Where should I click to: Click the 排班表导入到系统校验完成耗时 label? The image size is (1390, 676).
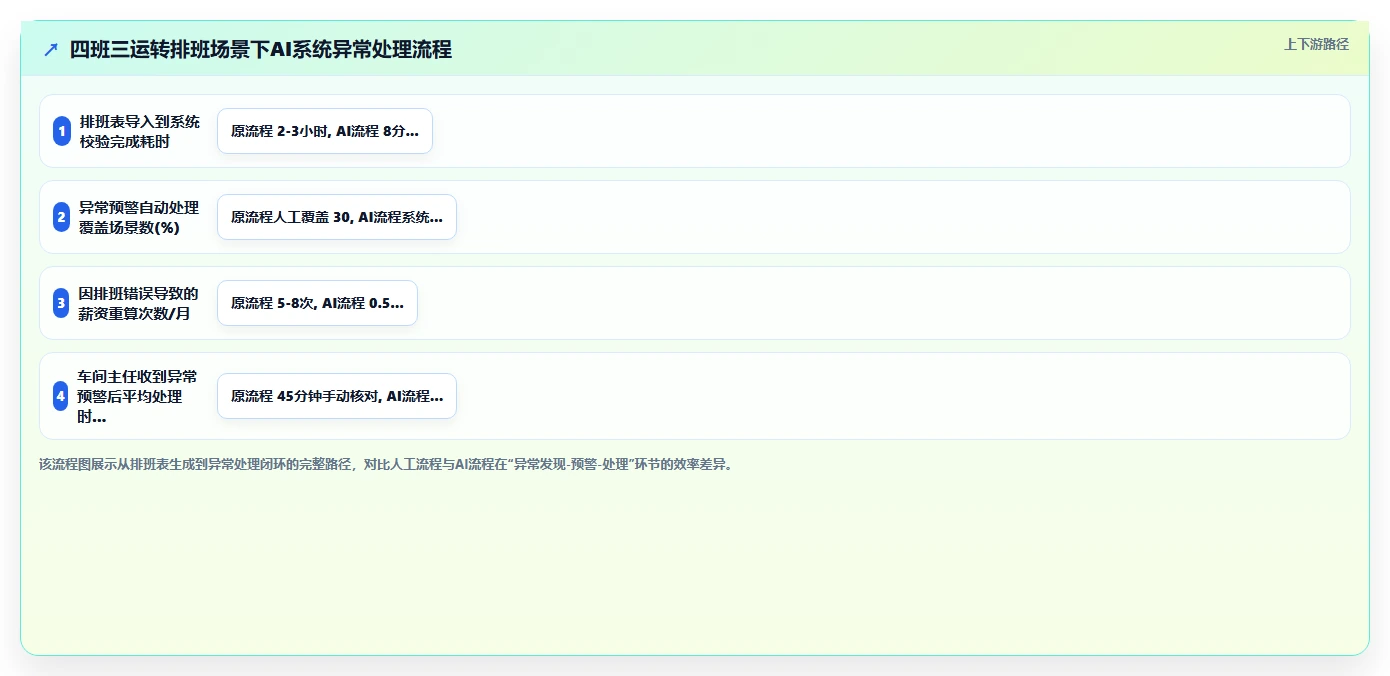140,131
